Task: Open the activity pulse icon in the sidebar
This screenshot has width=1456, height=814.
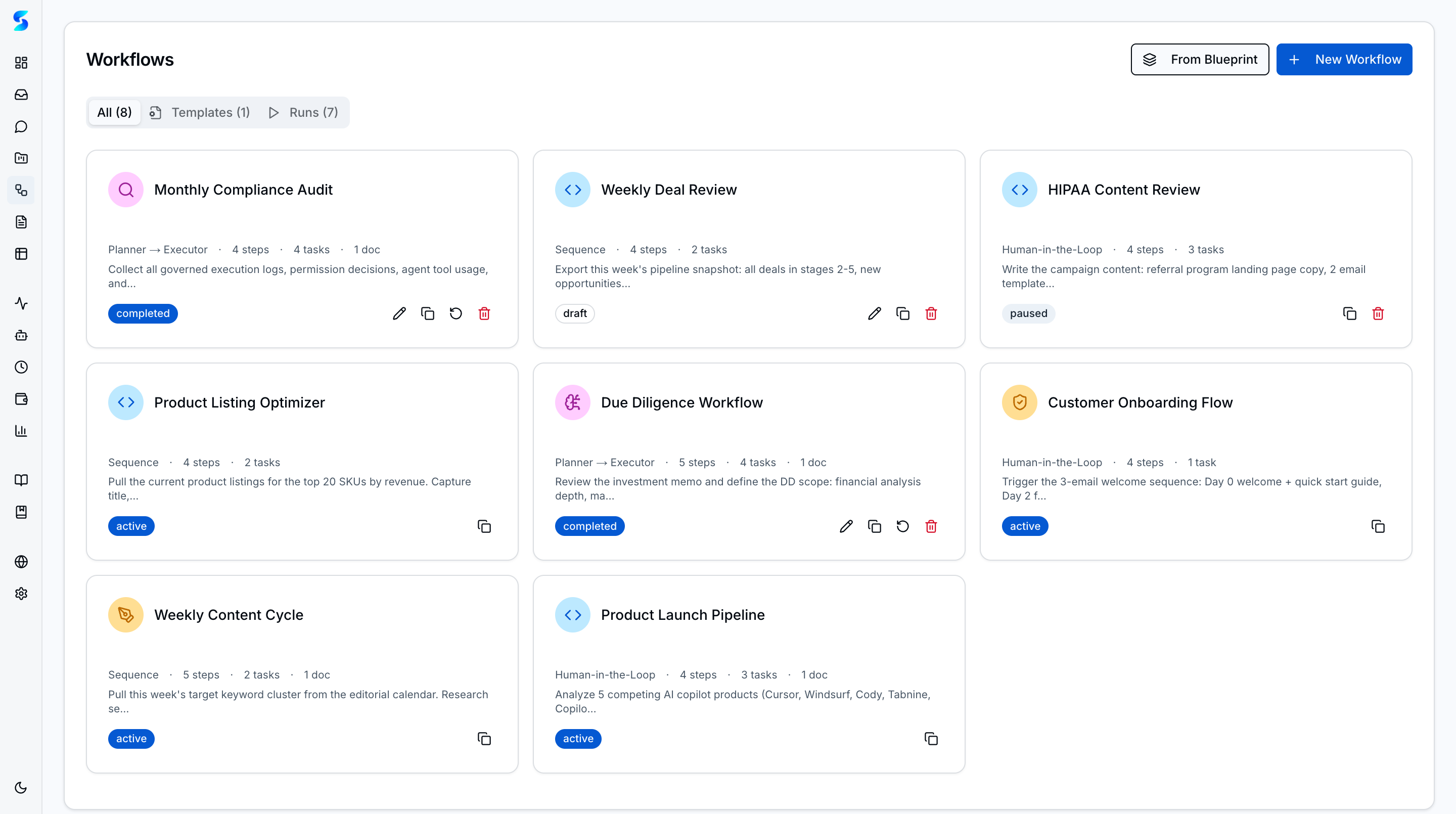Action: click(x=21, y=303)
